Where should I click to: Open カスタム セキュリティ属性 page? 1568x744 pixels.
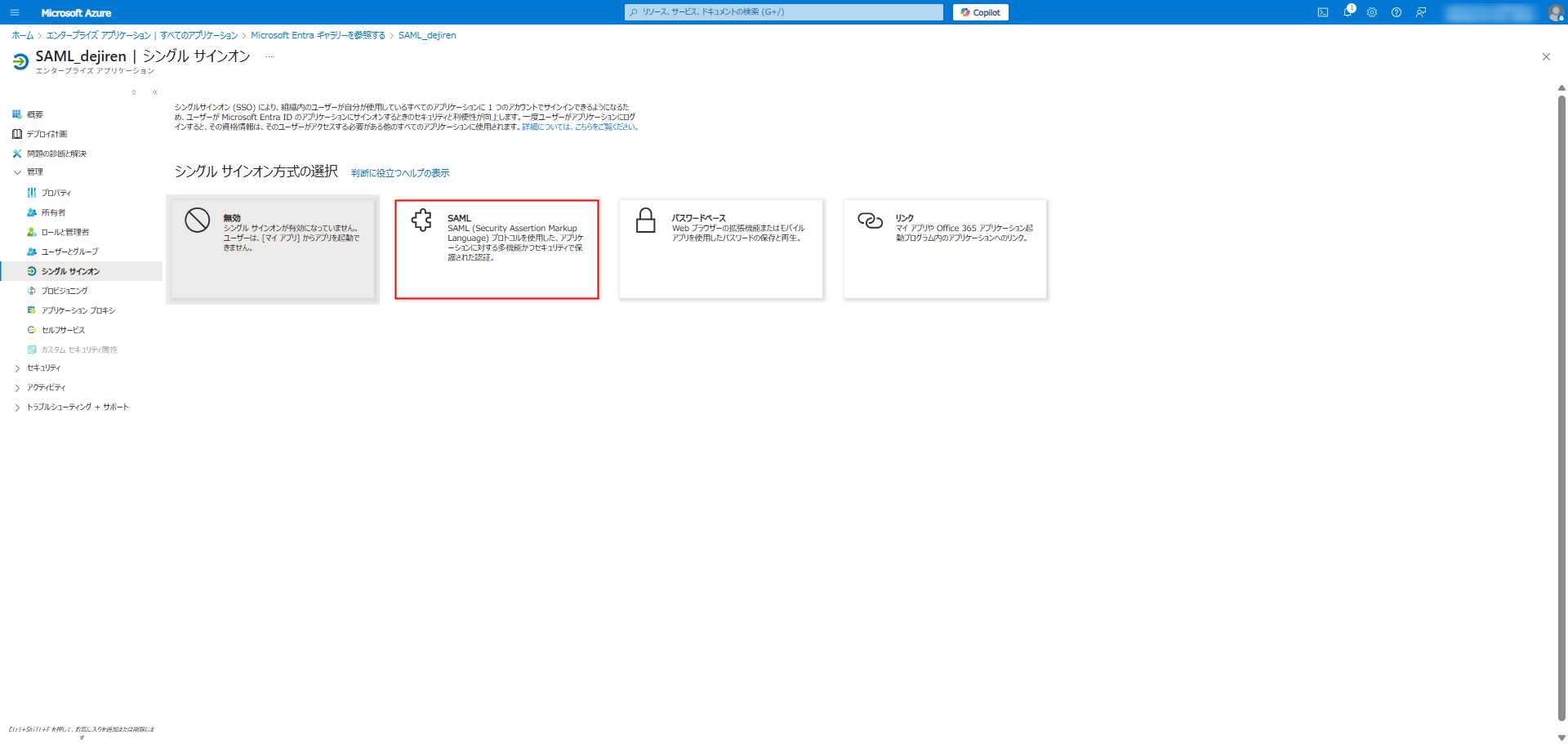[x=79, y=350]
